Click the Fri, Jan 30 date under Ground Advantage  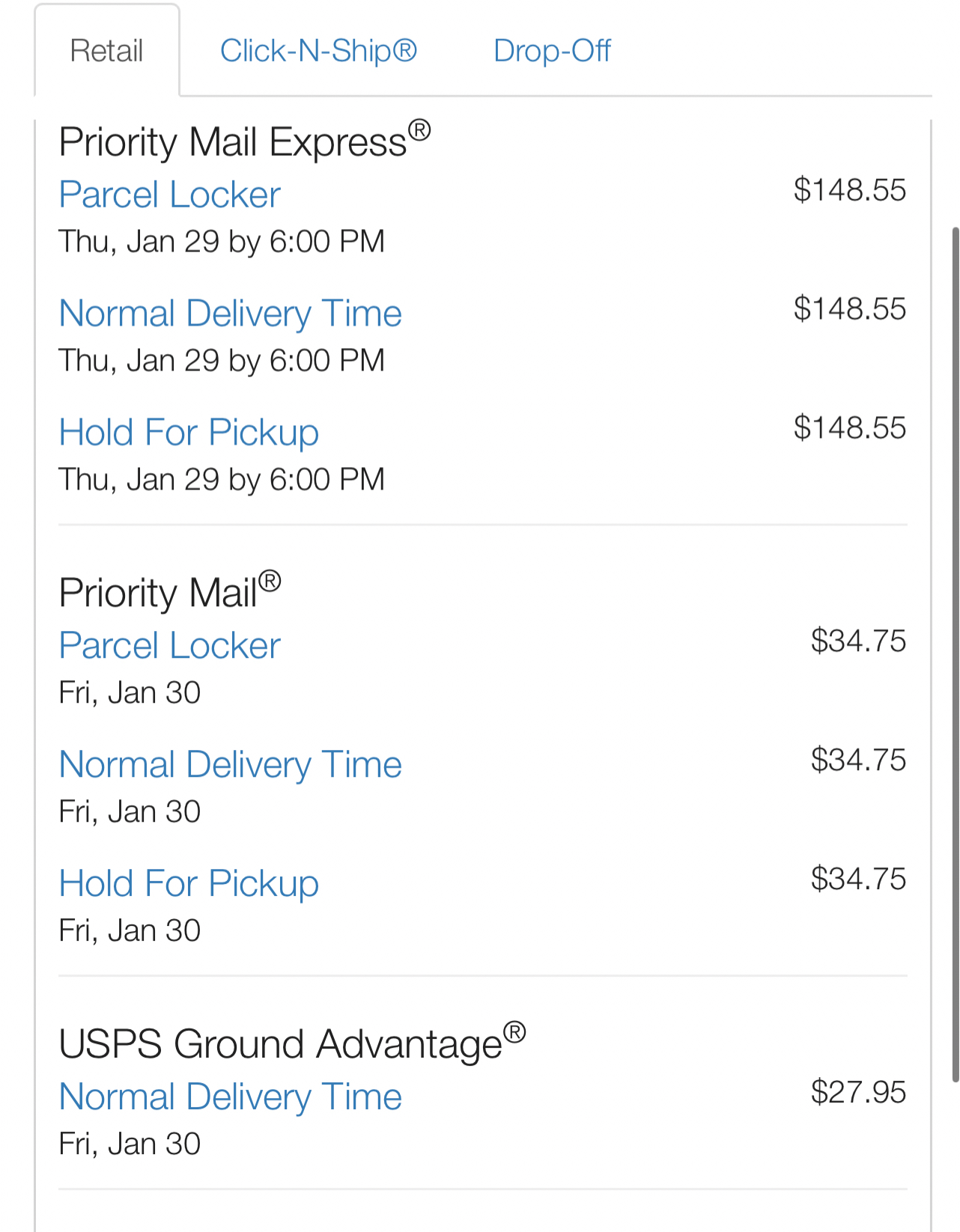[x=130, y=1144]
